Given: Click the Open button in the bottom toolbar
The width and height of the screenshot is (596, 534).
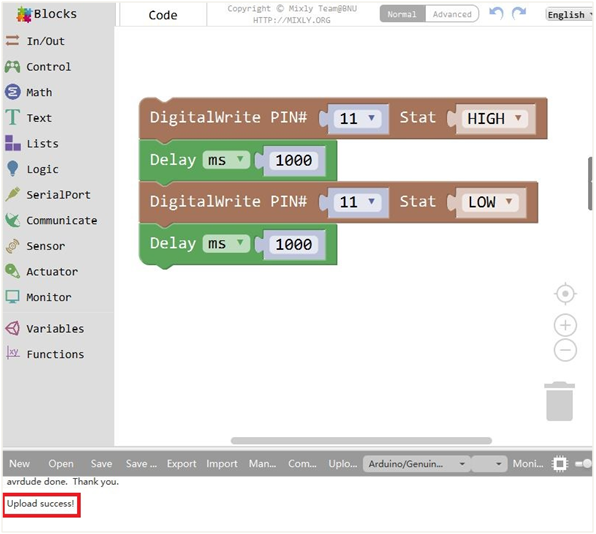Looking at the screenshot, I should [61, 464].
